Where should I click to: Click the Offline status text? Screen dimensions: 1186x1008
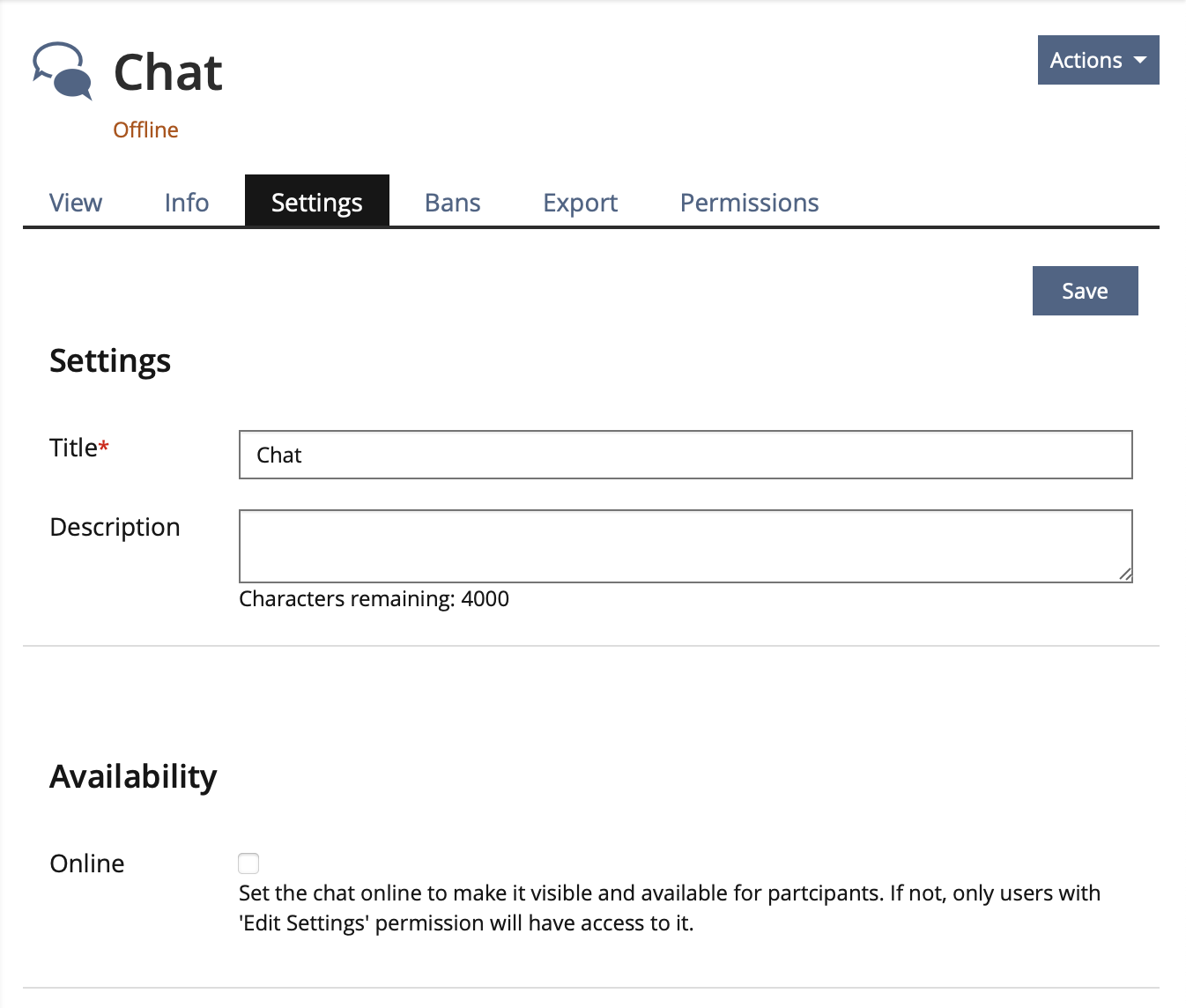point(145,130)
